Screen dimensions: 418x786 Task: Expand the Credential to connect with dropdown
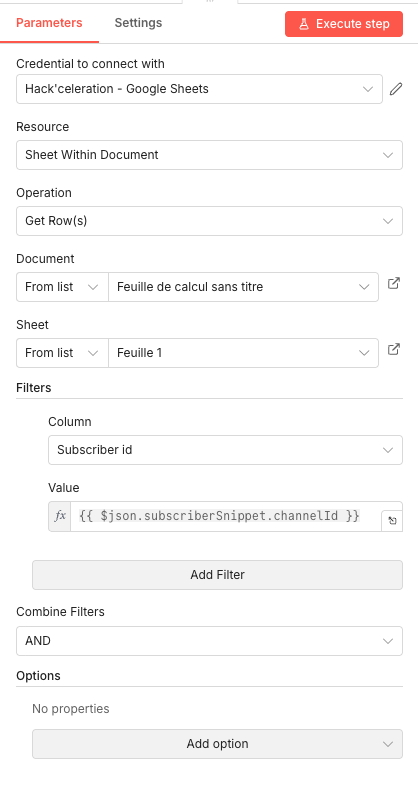[x=199, y=89]
